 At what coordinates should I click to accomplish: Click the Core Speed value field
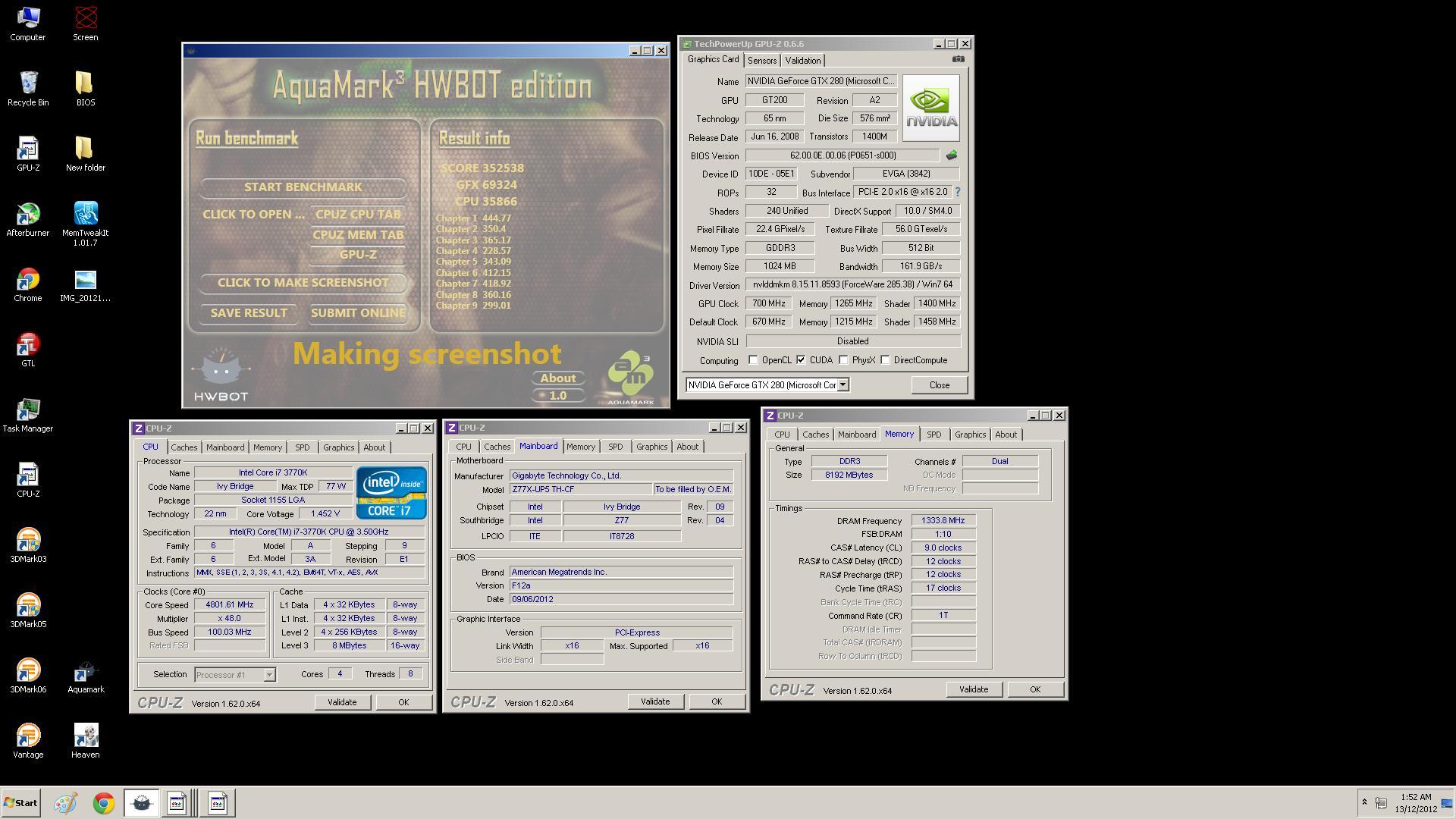coord(230,605)
